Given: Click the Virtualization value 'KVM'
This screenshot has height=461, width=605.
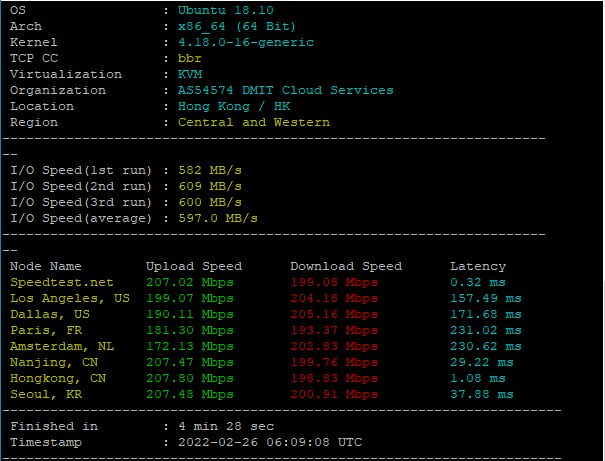Looking at the screenshot, I should point(190,74).
